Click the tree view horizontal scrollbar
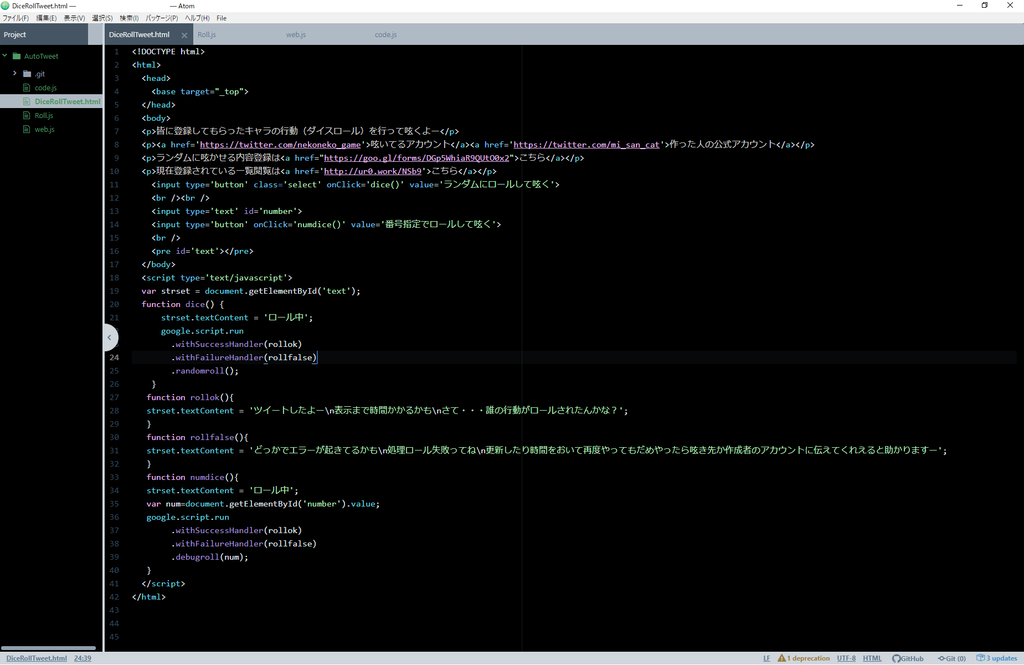Viewport: 1024px width, 665px height. [x=49, y=648]
